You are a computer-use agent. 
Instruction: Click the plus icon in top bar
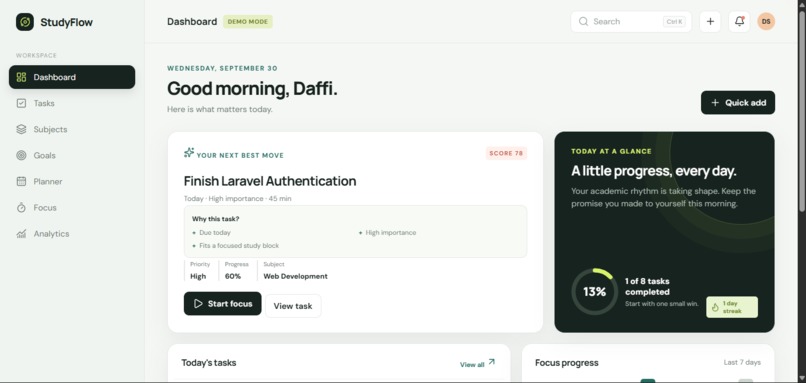tap(710, 22)
